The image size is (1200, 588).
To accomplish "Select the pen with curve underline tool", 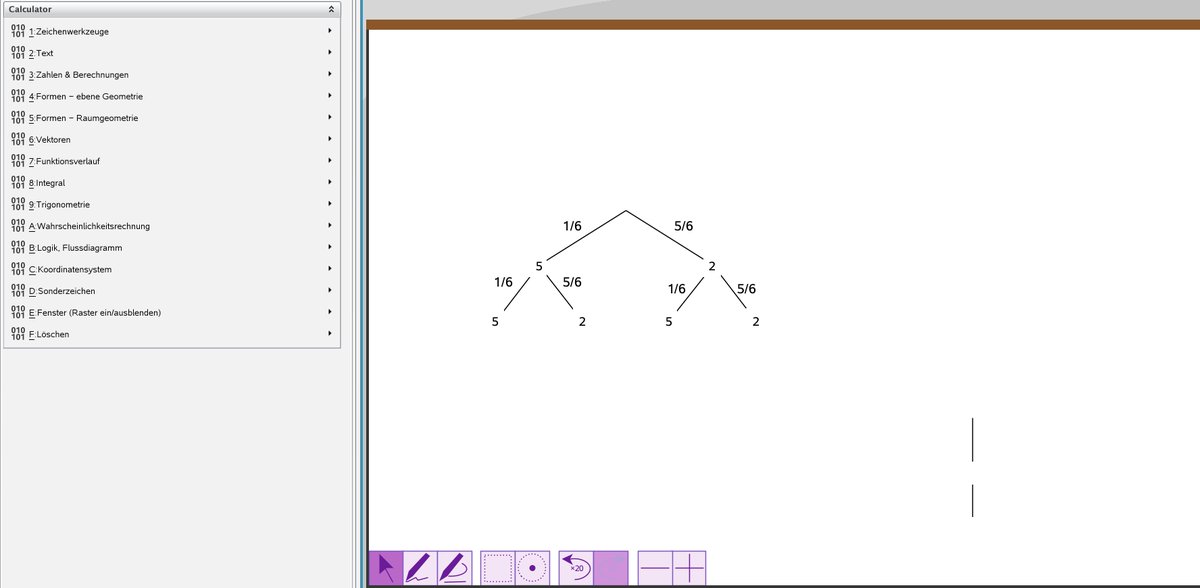I will pos(455,567).
